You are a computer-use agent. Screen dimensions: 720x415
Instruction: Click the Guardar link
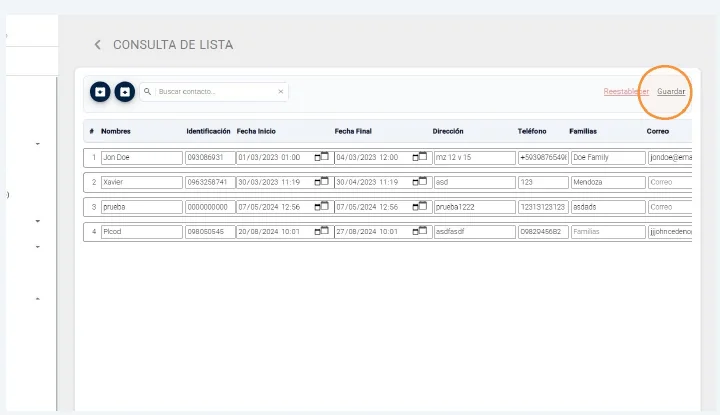pyautogui.click(x=671, y=91)
